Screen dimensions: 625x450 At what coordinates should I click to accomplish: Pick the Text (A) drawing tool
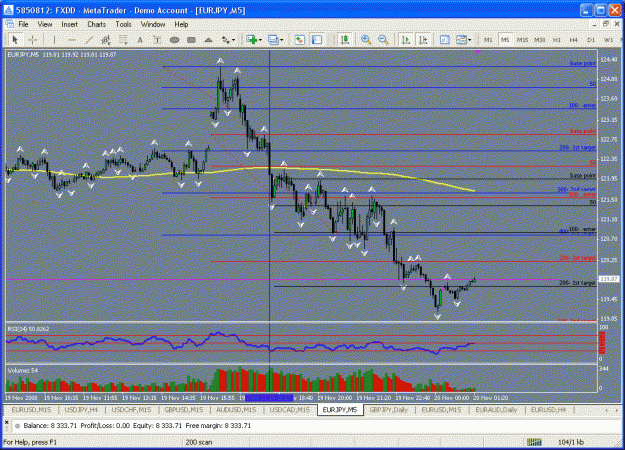point(140,39)
